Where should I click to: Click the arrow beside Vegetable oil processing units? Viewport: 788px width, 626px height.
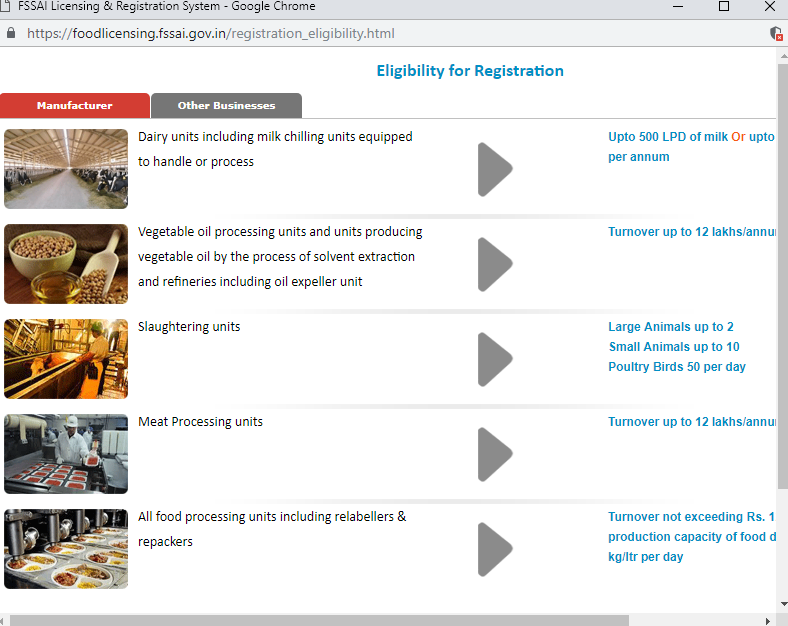[x=495, y=264]
